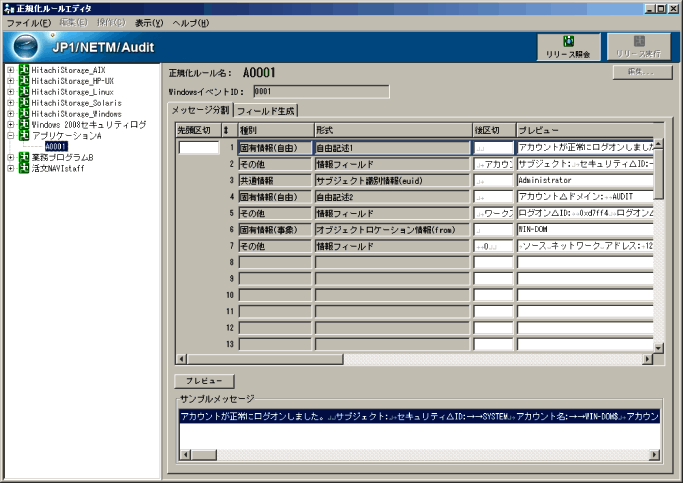The image size is (683, 483).
Task: Click the 先頭区切 input field in row 1
Action: click(x=198, y=147)
